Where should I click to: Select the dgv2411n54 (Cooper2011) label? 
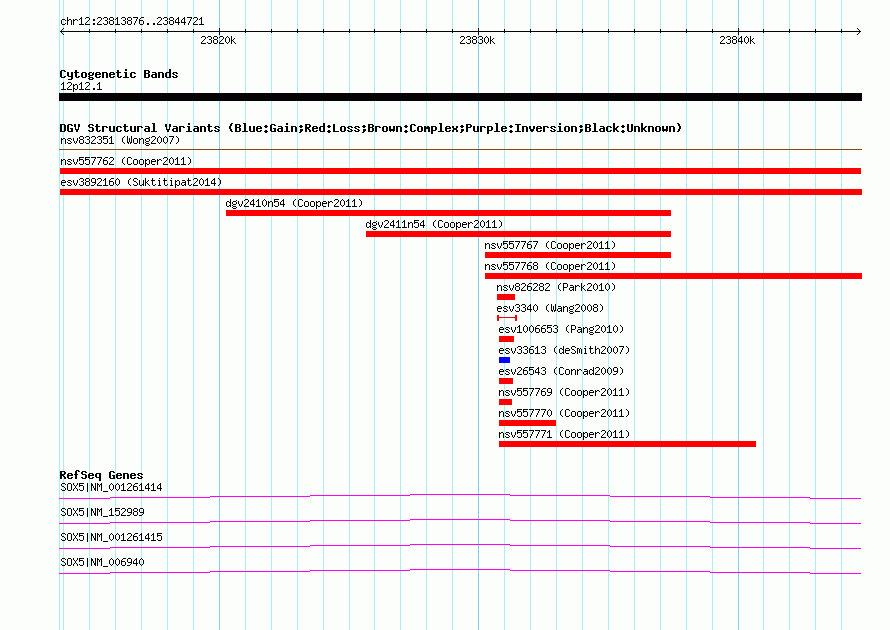tap(434, 224)
